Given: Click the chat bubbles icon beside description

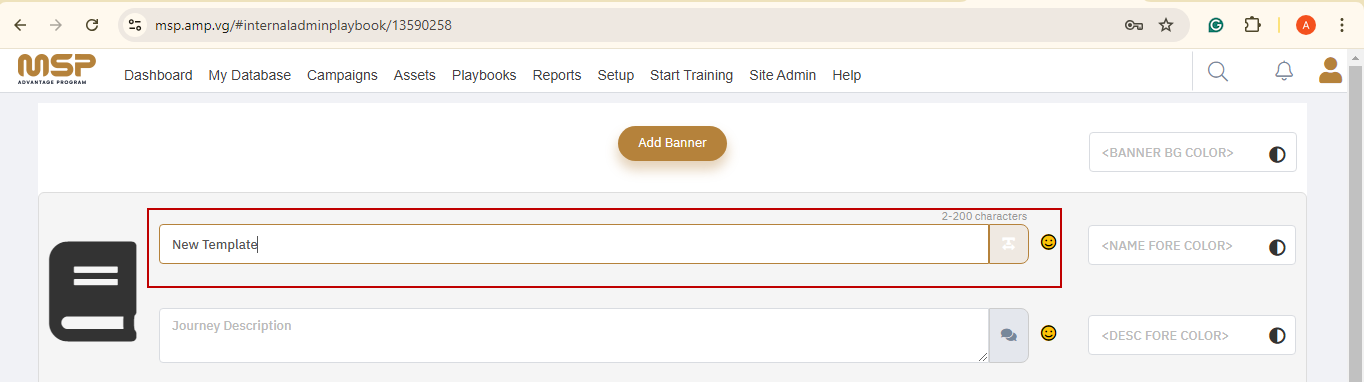Looking at the screenshot, I should (1008, 336).
